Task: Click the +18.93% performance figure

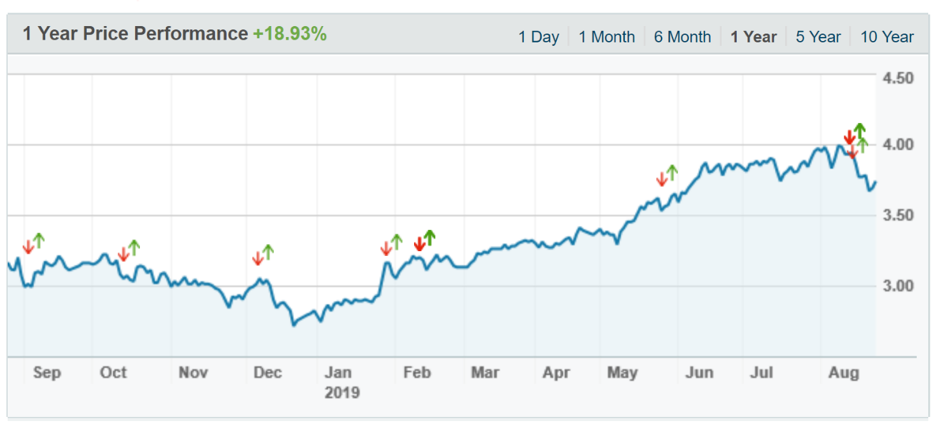Action: click(289, 34)
